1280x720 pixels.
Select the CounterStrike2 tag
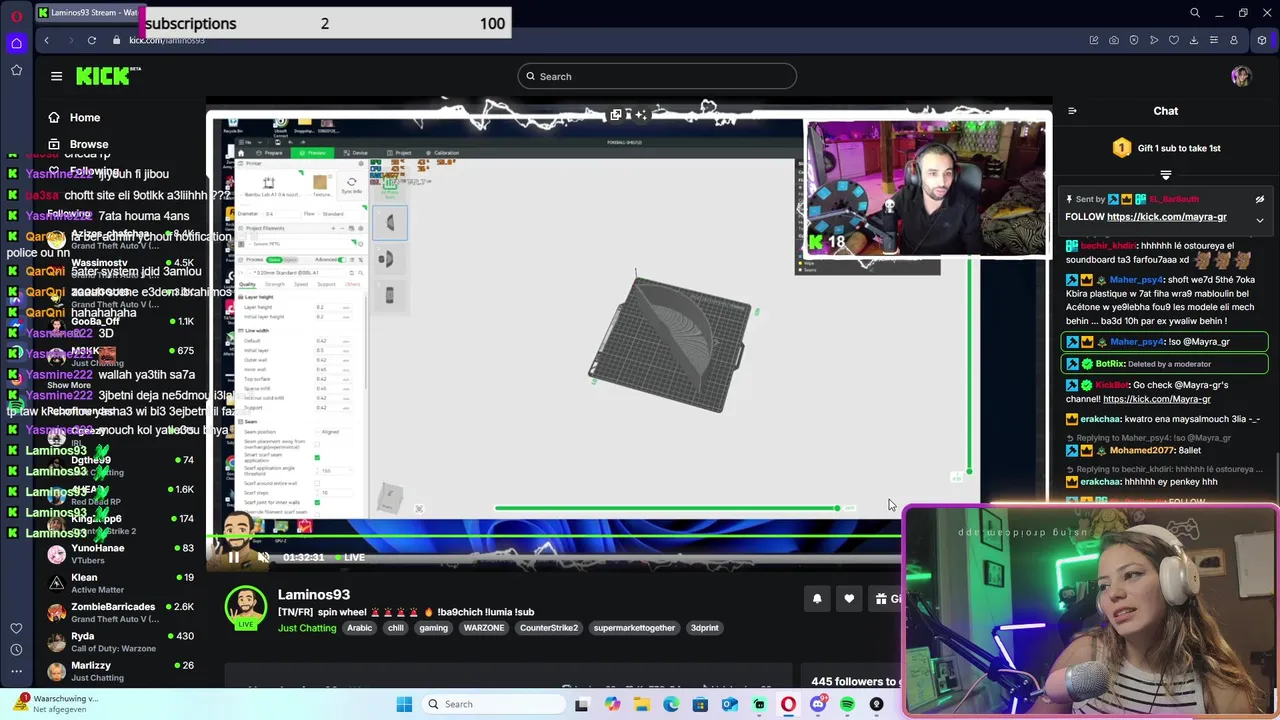[x=549, y=628]
